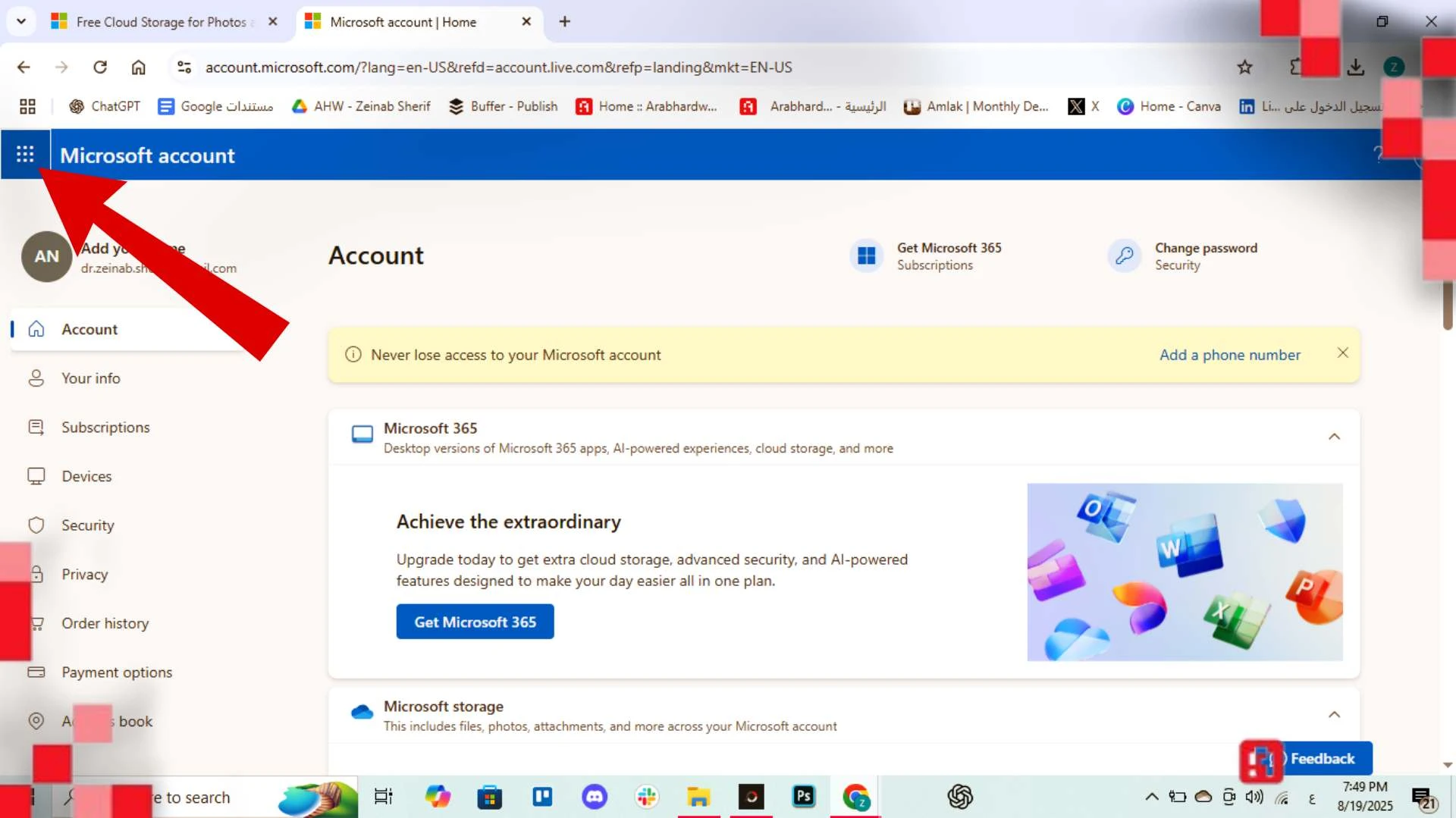This screenshot has width=1456, height=818.
Task: Open the Google Docs bookmark
Action: pos(215,106)
